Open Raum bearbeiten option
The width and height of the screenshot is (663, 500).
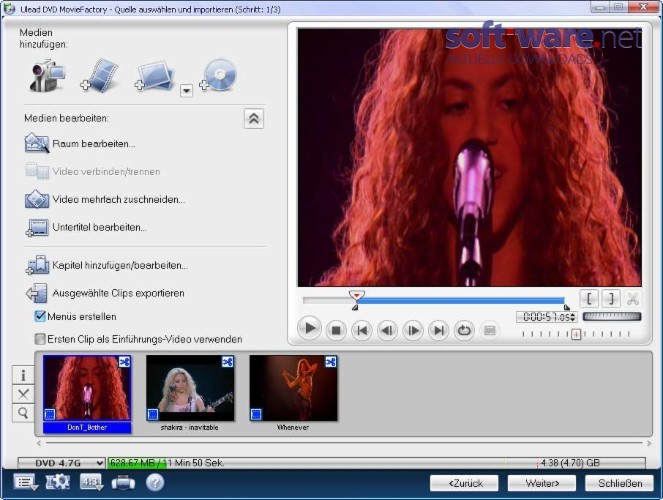click(94, 144)
